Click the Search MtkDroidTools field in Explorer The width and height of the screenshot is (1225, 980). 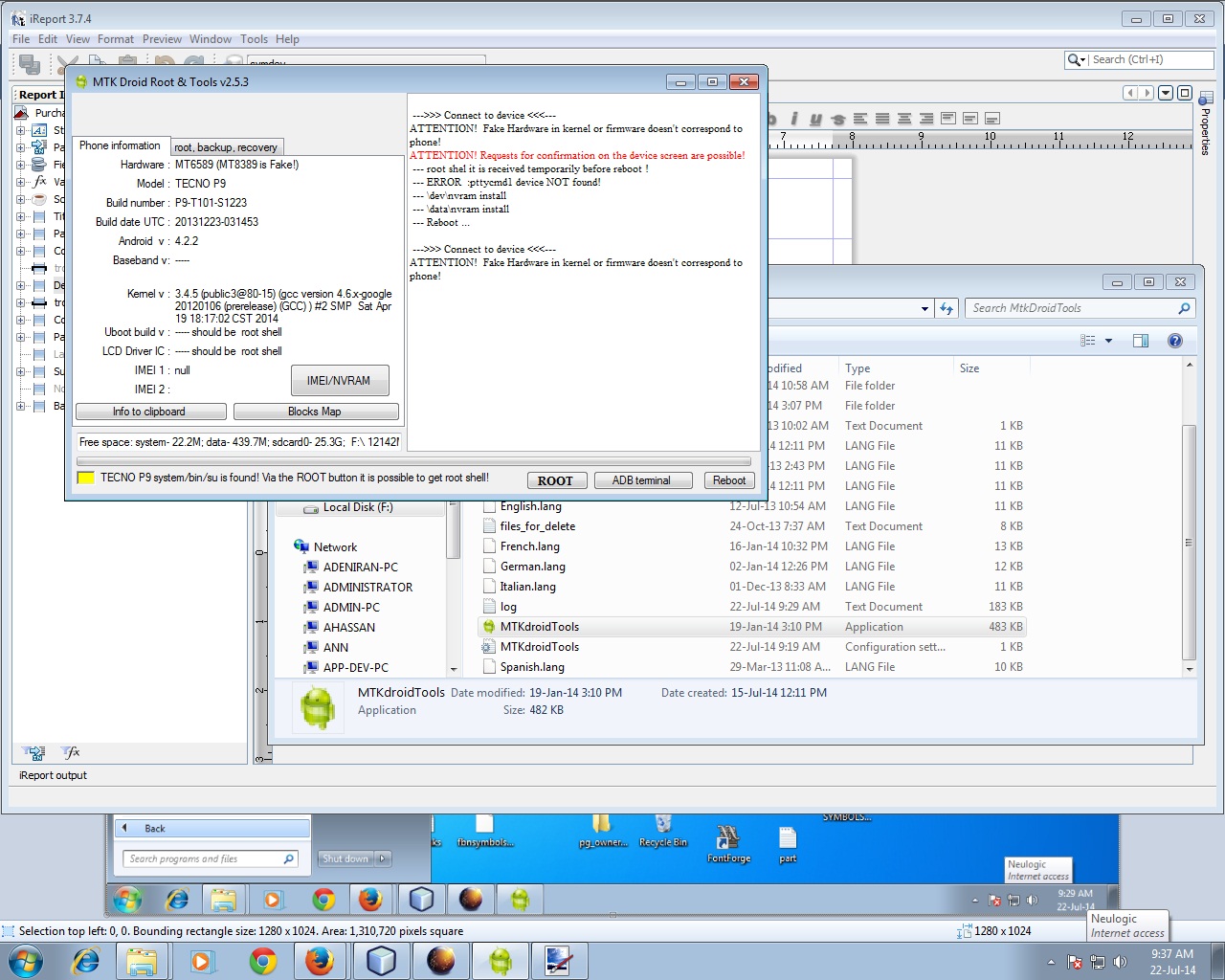tap(1080, 308)
